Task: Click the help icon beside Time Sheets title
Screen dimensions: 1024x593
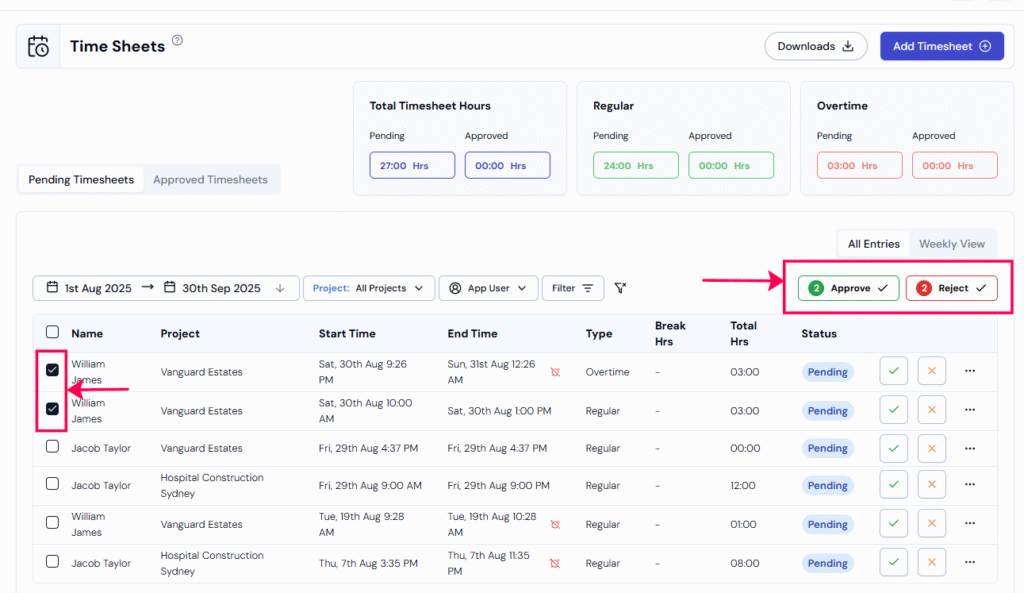Action: tap(177, 41)
